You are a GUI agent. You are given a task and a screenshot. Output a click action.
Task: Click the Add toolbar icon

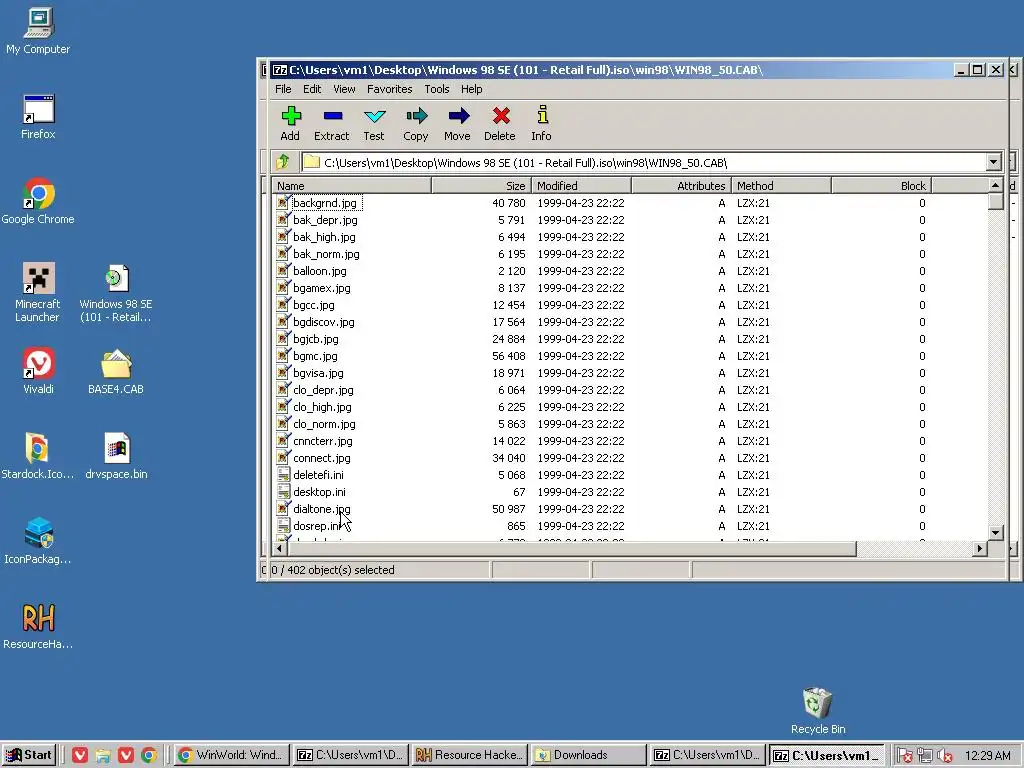pyautogui.click(x=291, y=123)
